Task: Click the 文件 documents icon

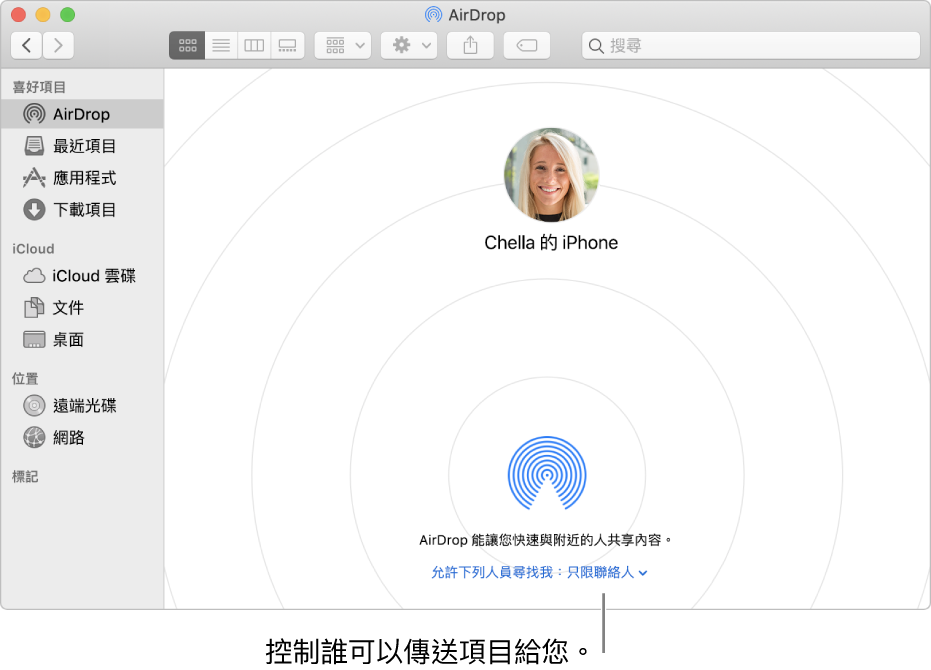Action: 34,308
